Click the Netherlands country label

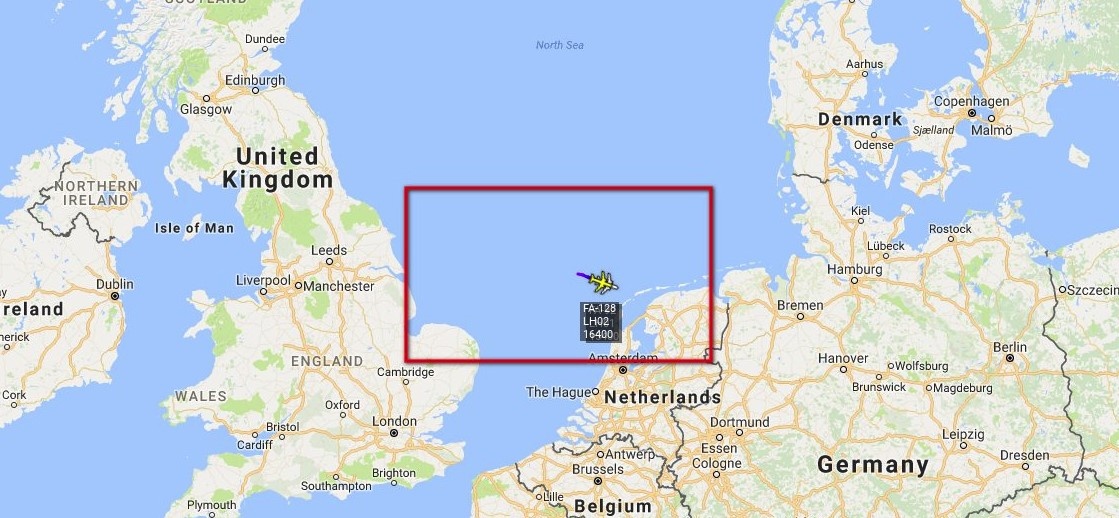point(663,397)
